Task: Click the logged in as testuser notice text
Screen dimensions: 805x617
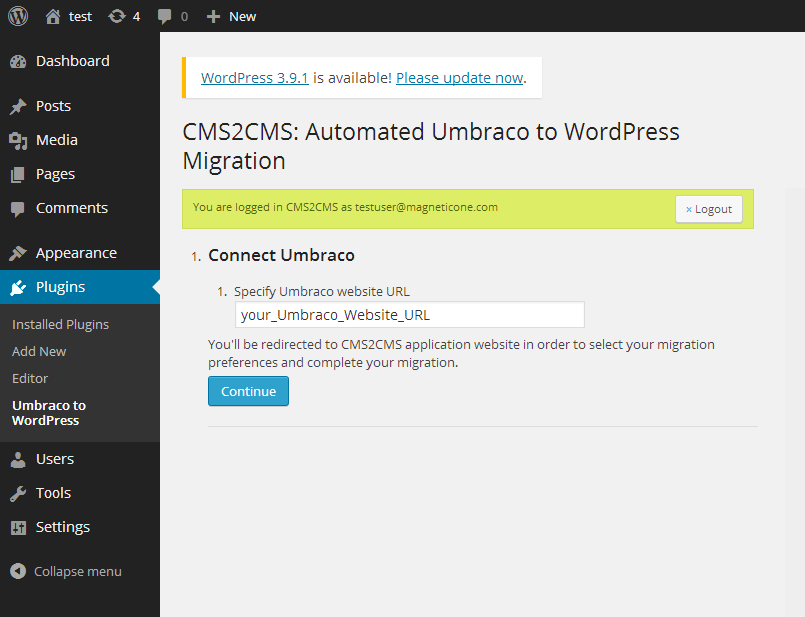Action: point(345,207)
